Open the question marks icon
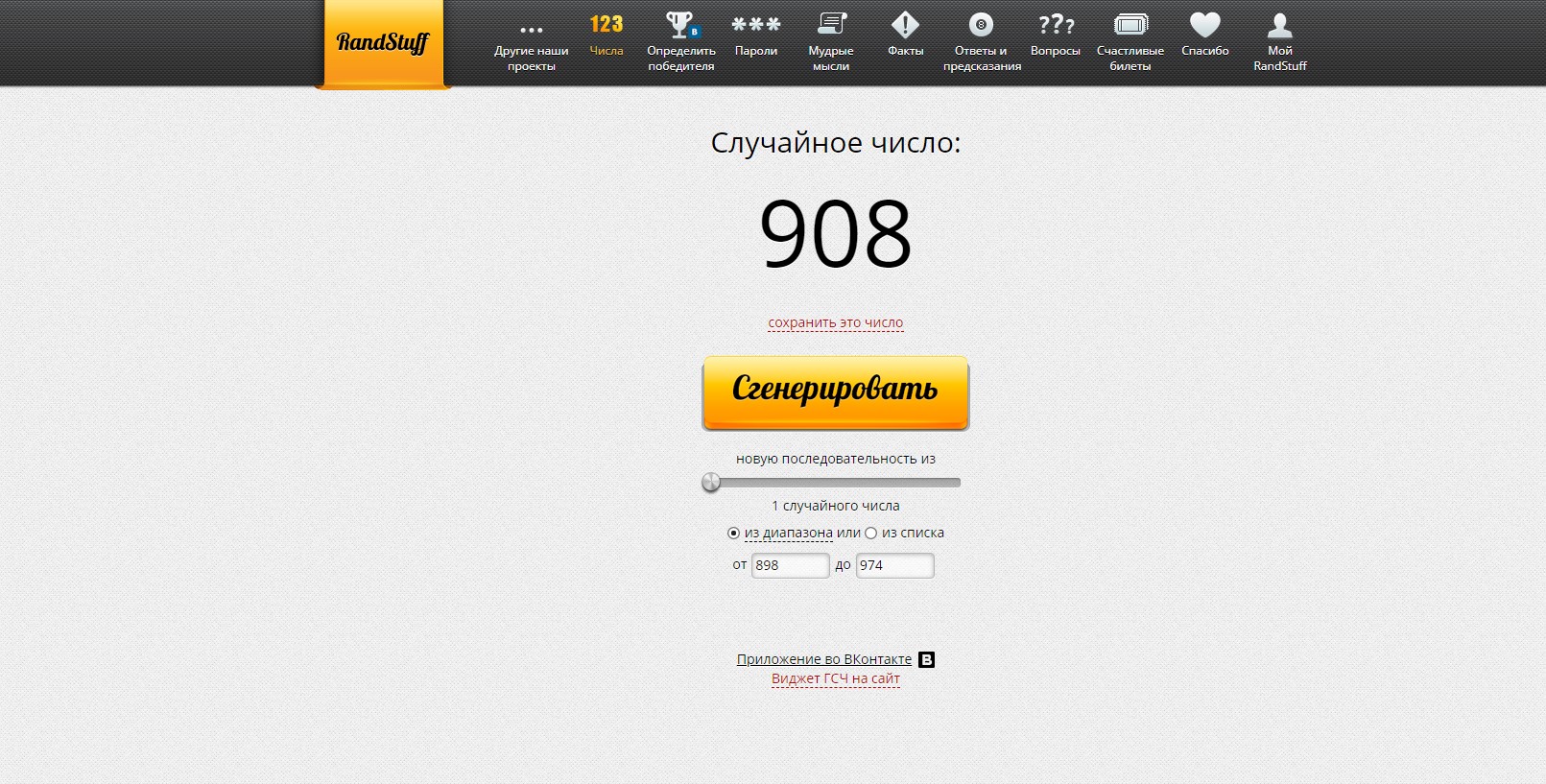Screen dimensions: 1546x784 click(x=1056, y=24)
